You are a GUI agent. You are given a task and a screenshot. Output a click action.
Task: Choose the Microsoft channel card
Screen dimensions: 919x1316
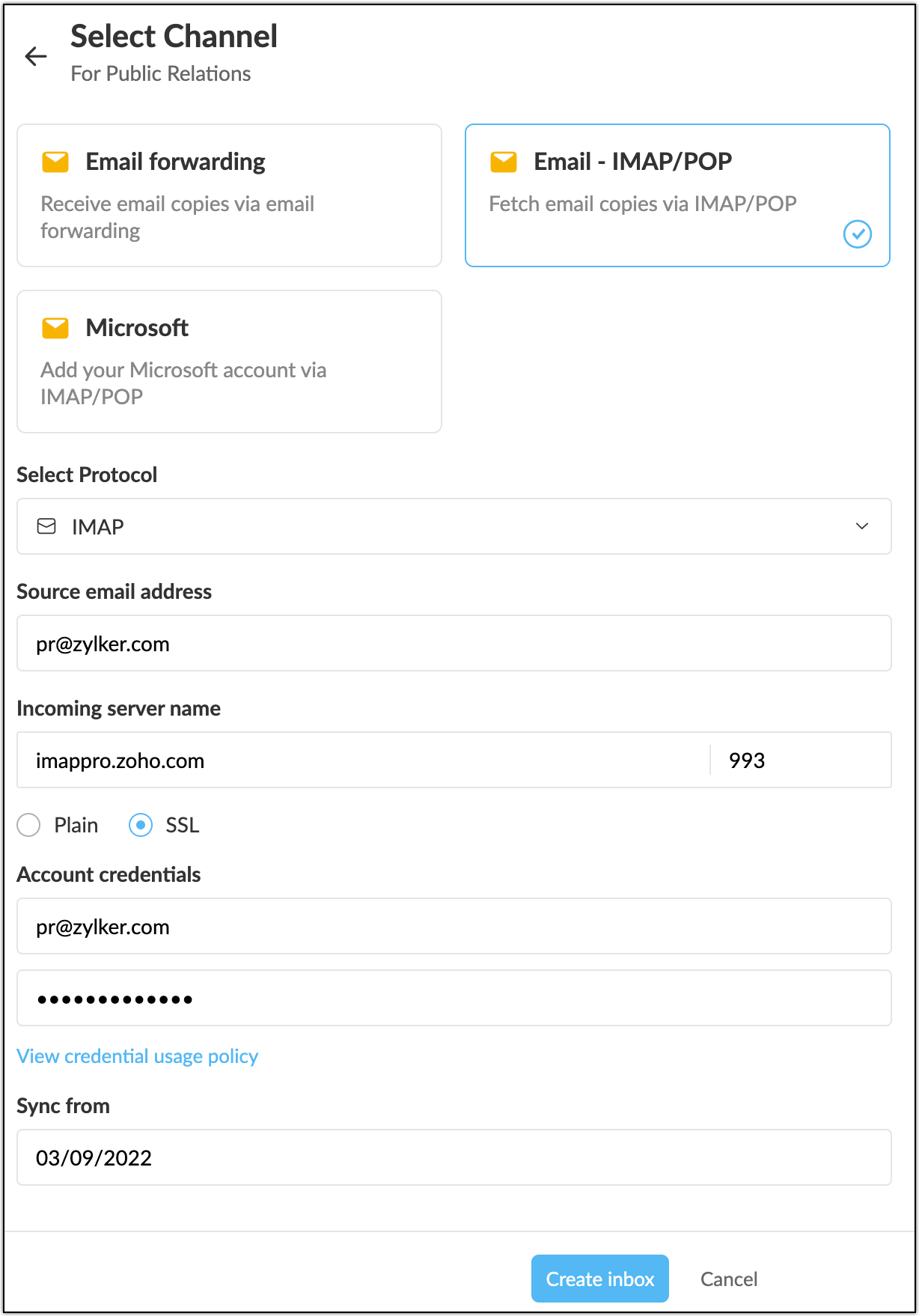[x=229, y=362]
